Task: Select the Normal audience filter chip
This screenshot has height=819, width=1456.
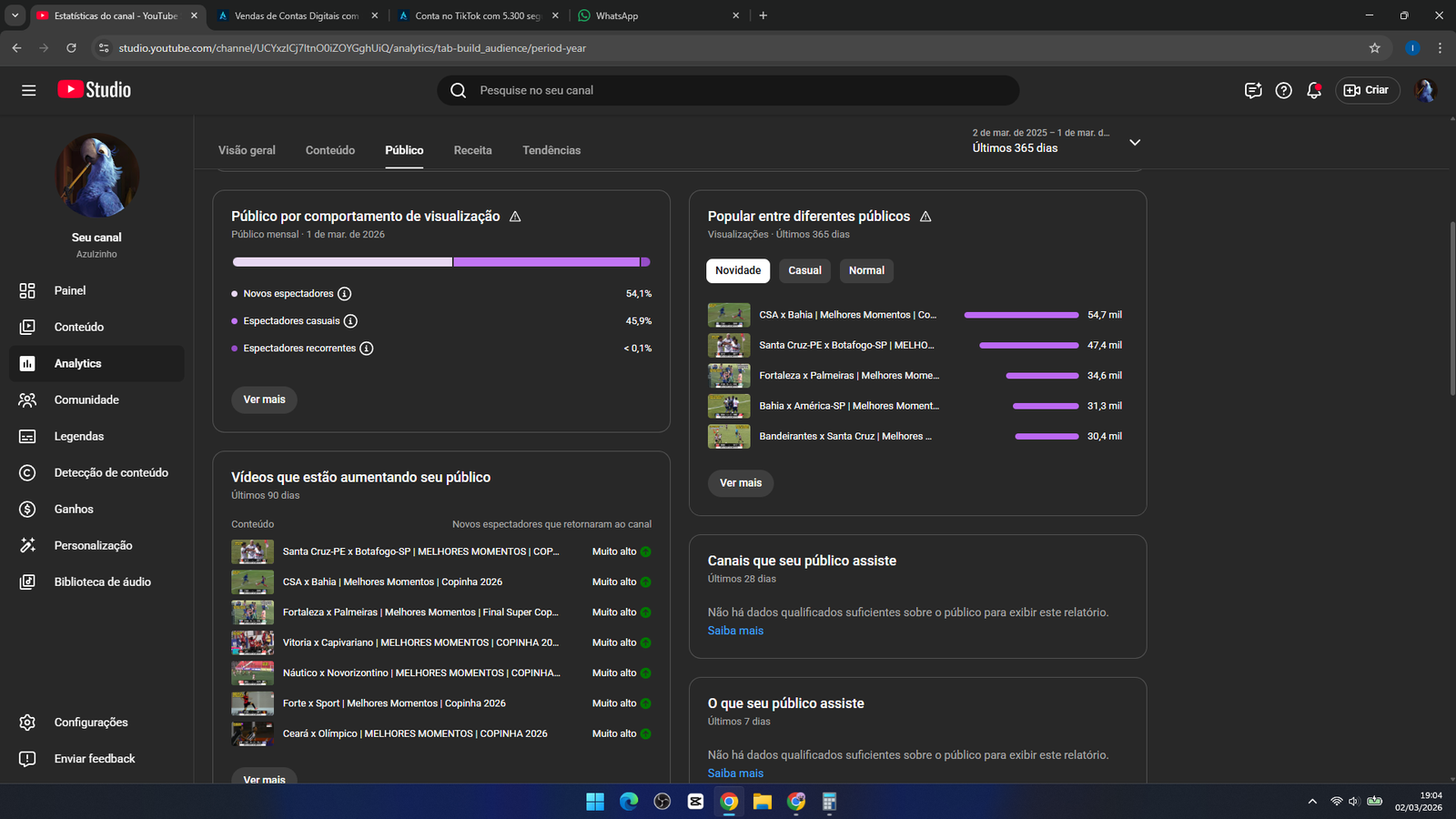Action: click(866, 270)
